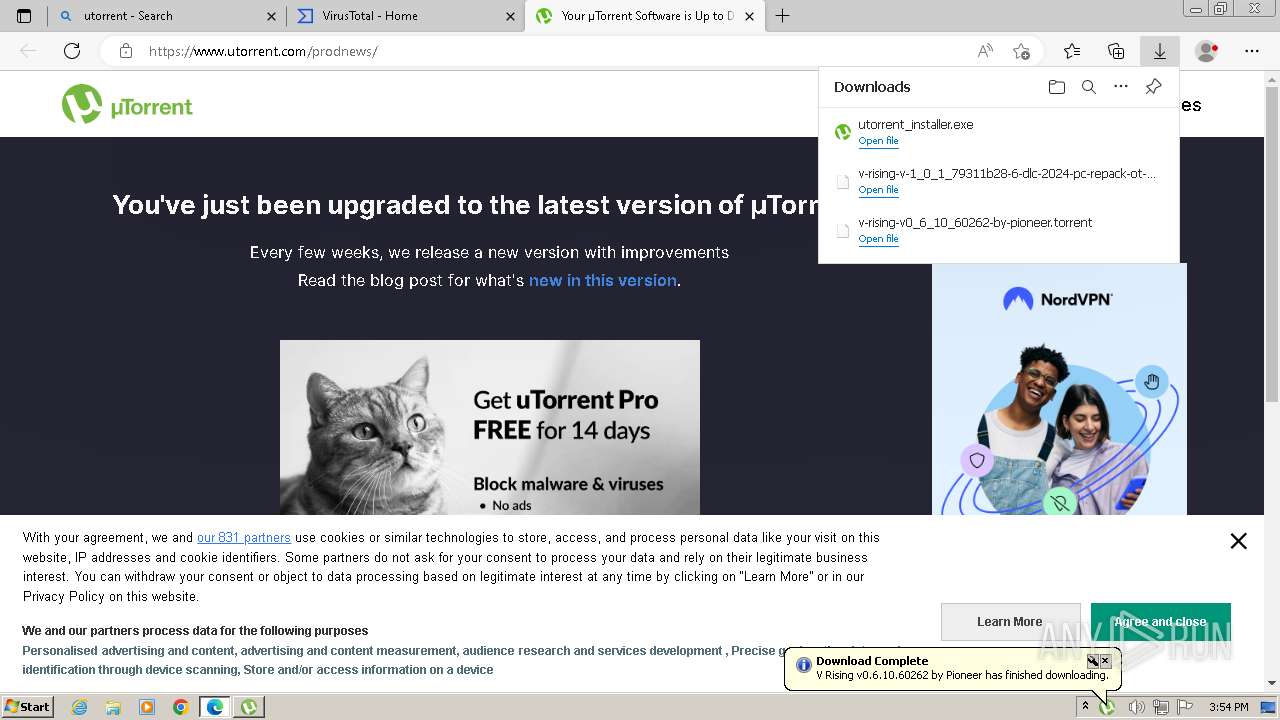Open the Action Center flag icon
The height and width of the screenshot is (720, 1280).
coord(1185,707)
